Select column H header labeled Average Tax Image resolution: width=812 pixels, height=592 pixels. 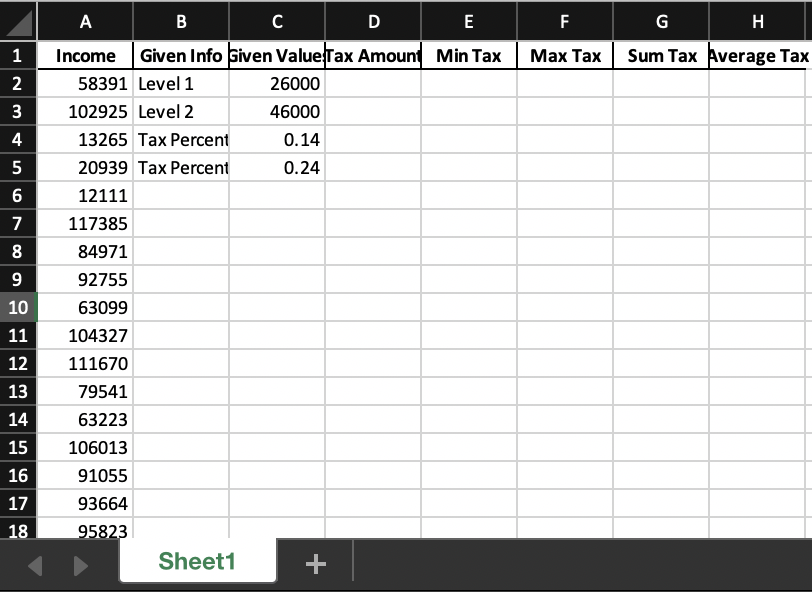pos(759,21)
